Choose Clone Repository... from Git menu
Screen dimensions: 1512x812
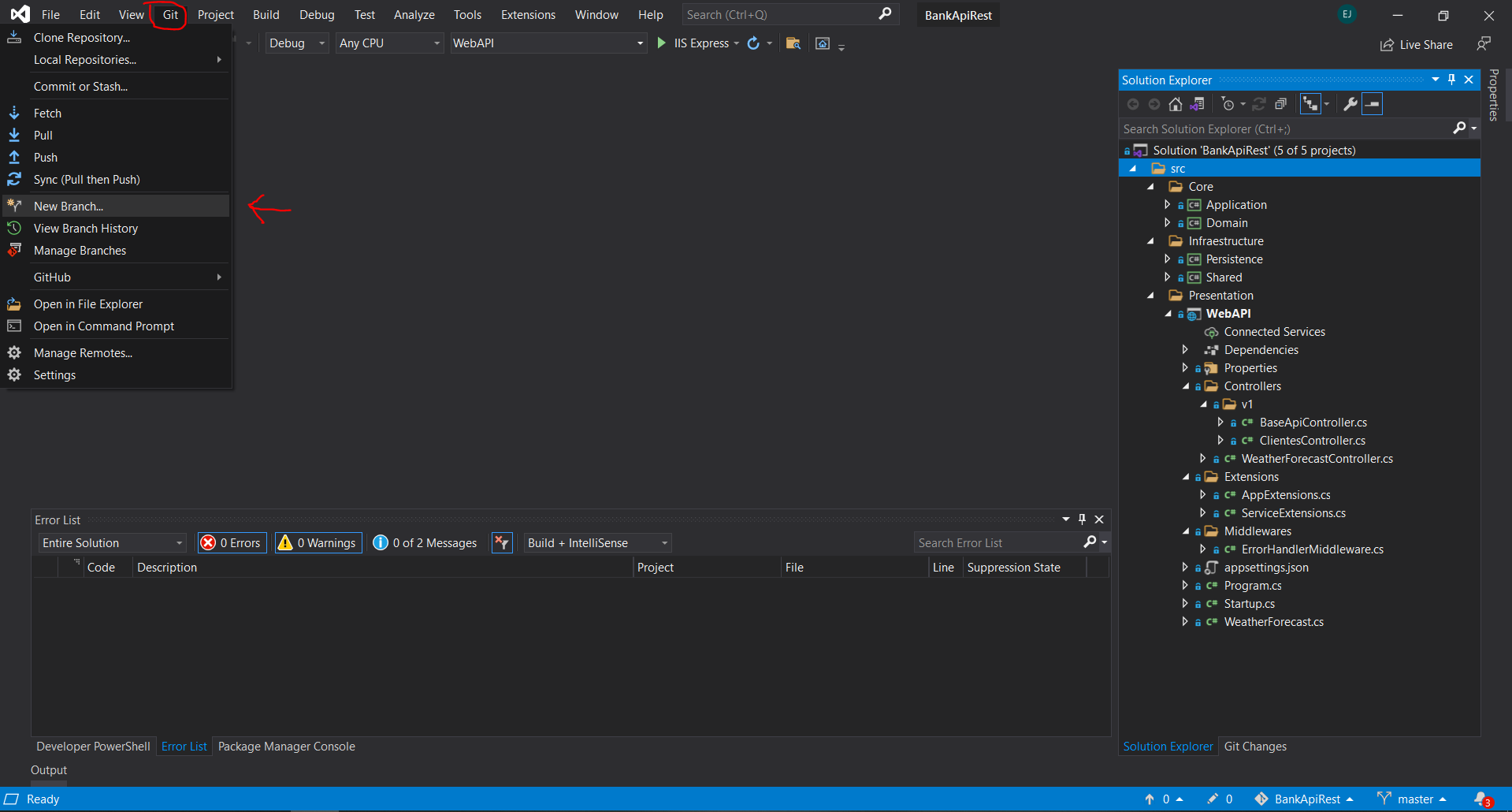(117, 38)
